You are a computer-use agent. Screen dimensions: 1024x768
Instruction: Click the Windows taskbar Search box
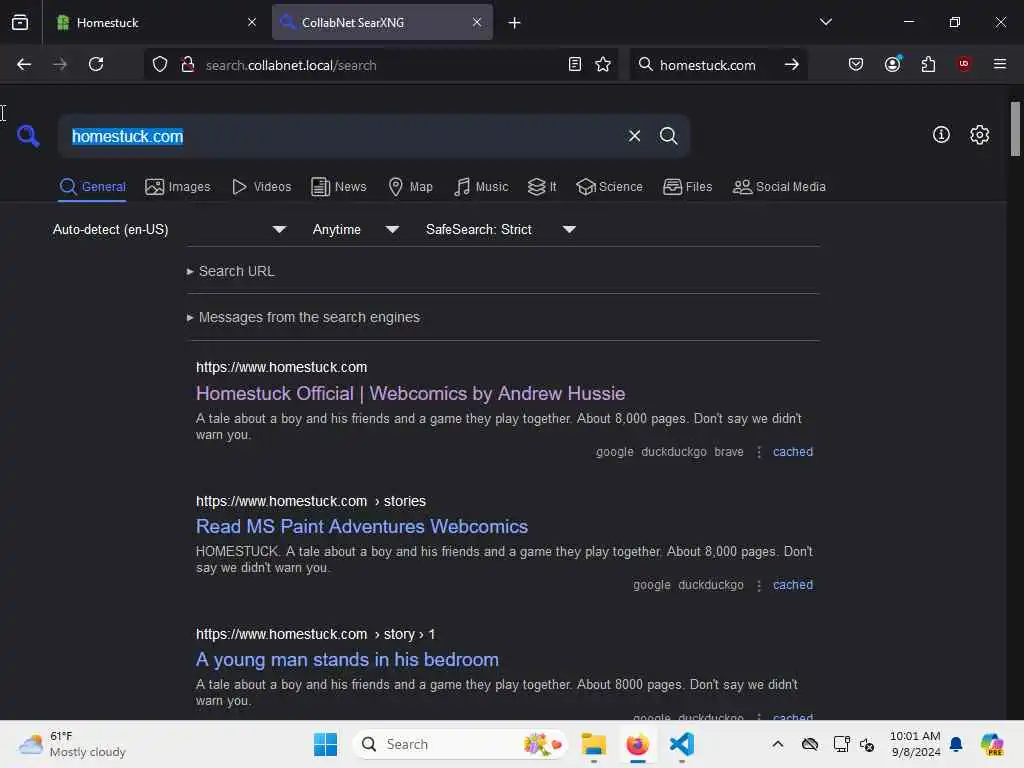[x=460, y=744]
